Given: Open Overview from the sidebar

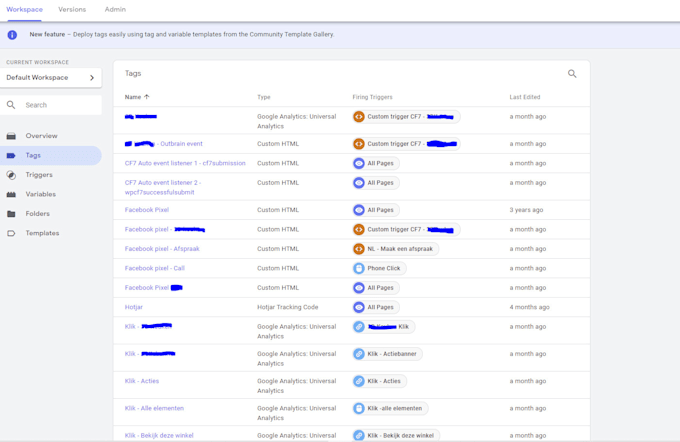Looking at the screenshot, I should click(x=41, y=136).
